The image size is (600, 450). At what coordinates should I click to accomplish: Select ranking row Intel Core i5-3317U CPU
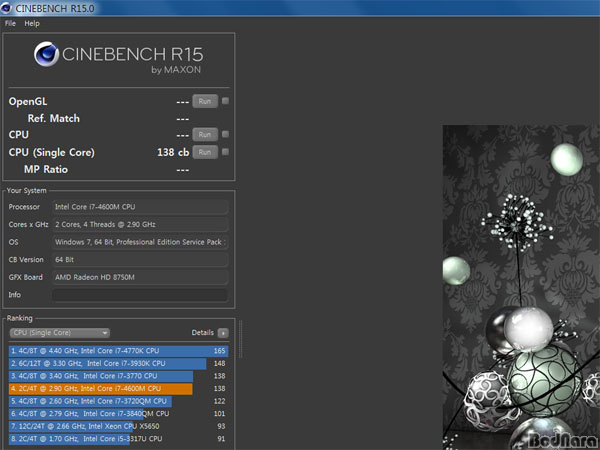click(118, 439)
